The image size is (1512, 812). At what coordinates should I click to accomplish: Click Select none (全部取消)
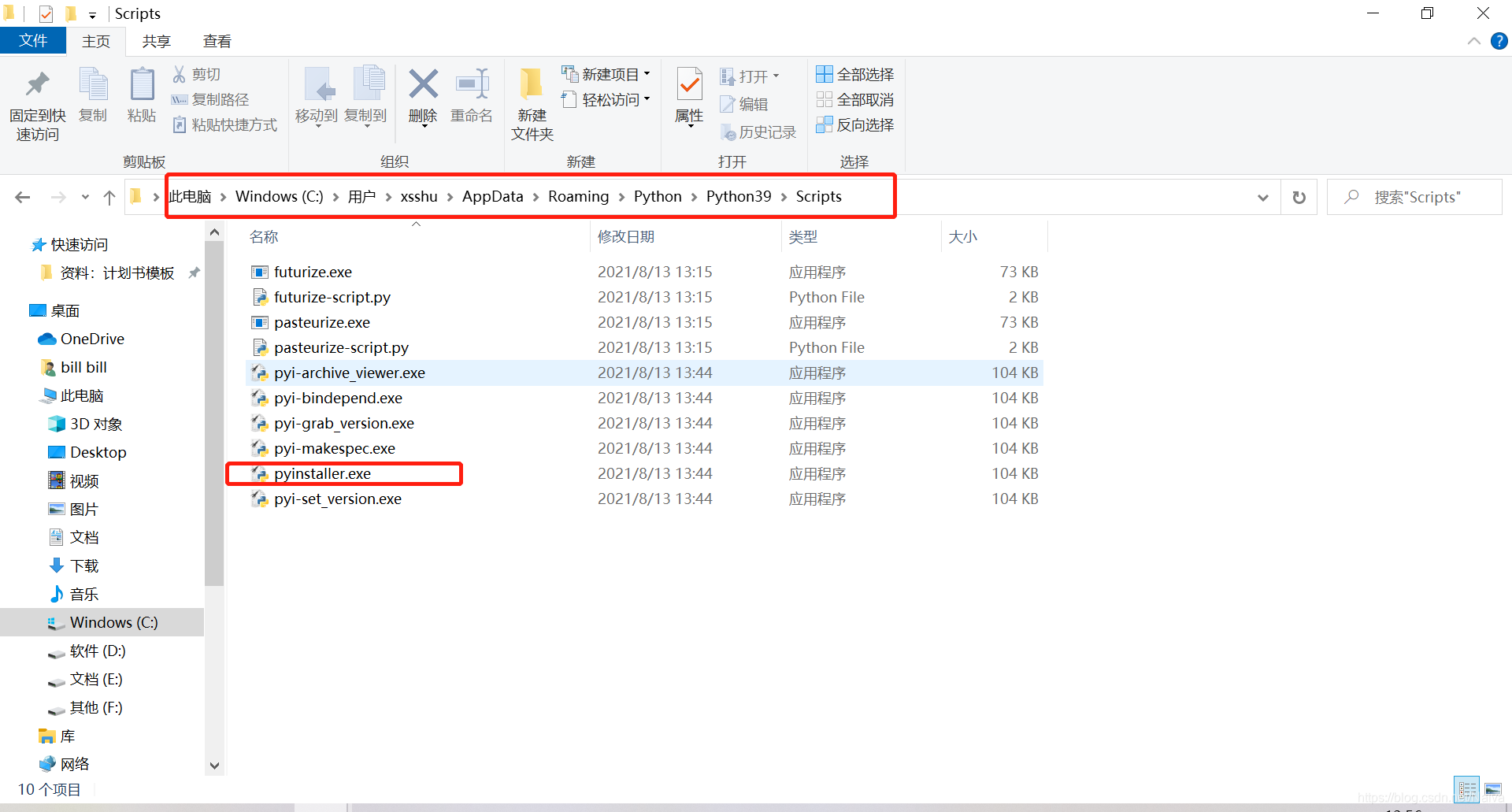(x=855, y=99)
